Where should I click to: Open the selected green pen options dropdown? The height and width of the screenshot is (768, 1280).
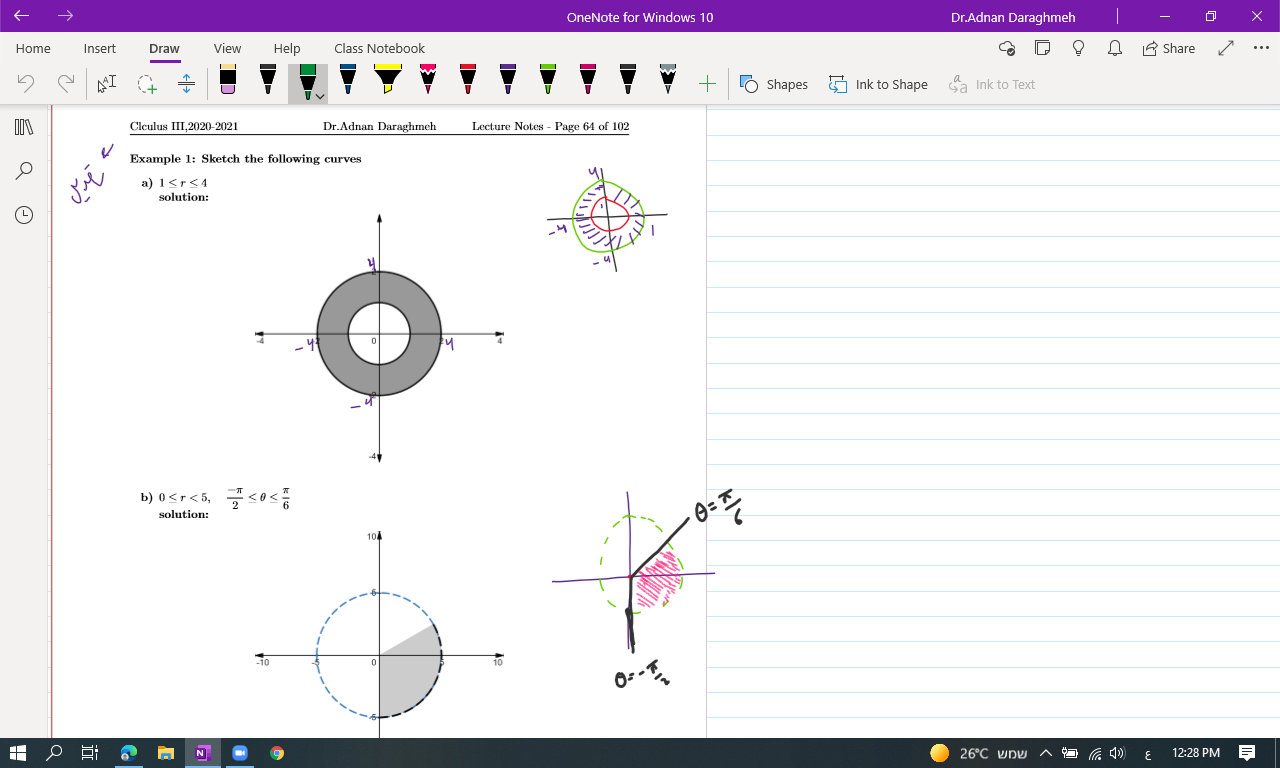pos(319,96)
